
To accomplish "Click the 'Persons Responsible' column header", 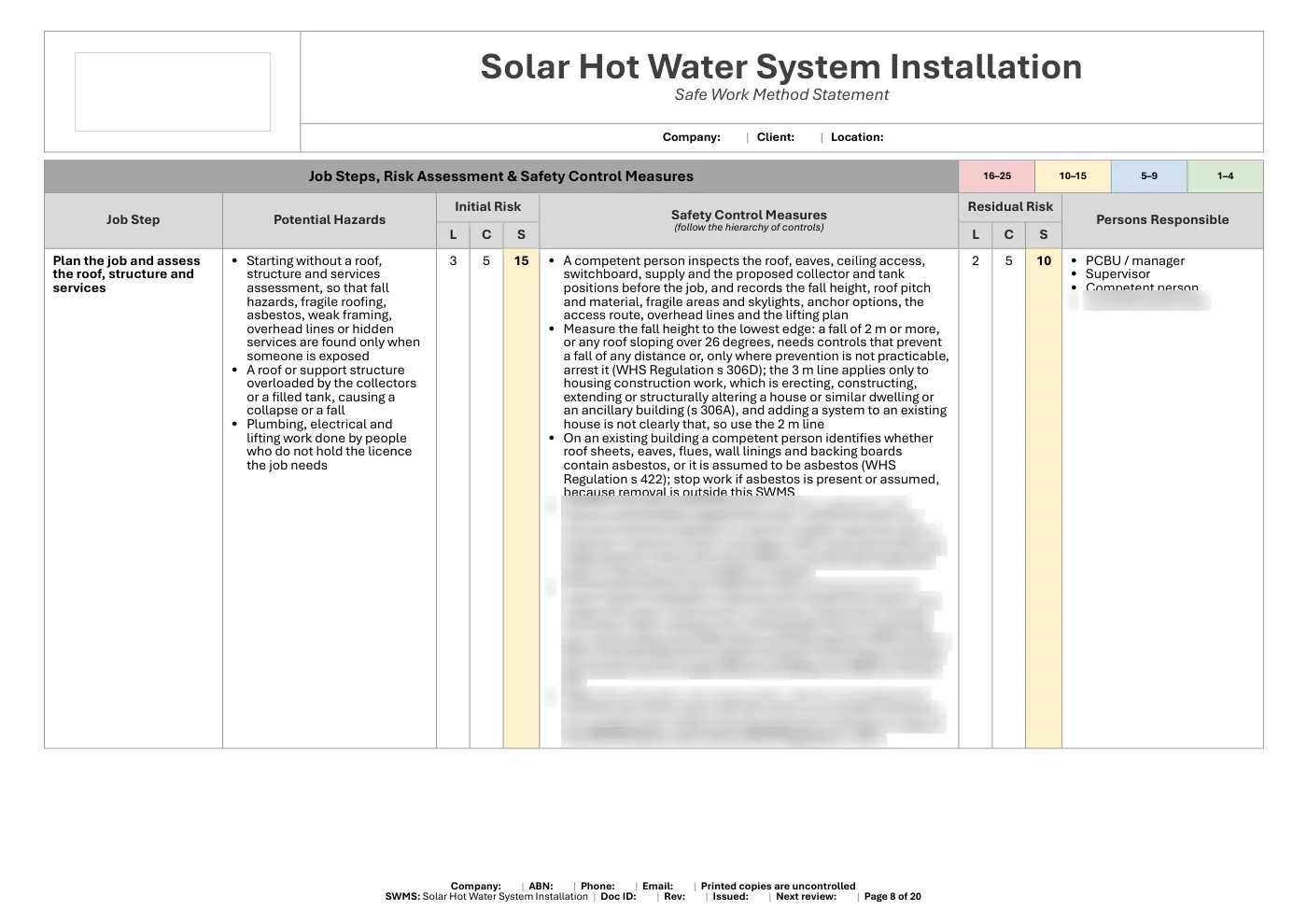I will pyautogui.click(x=1162, y=220).
